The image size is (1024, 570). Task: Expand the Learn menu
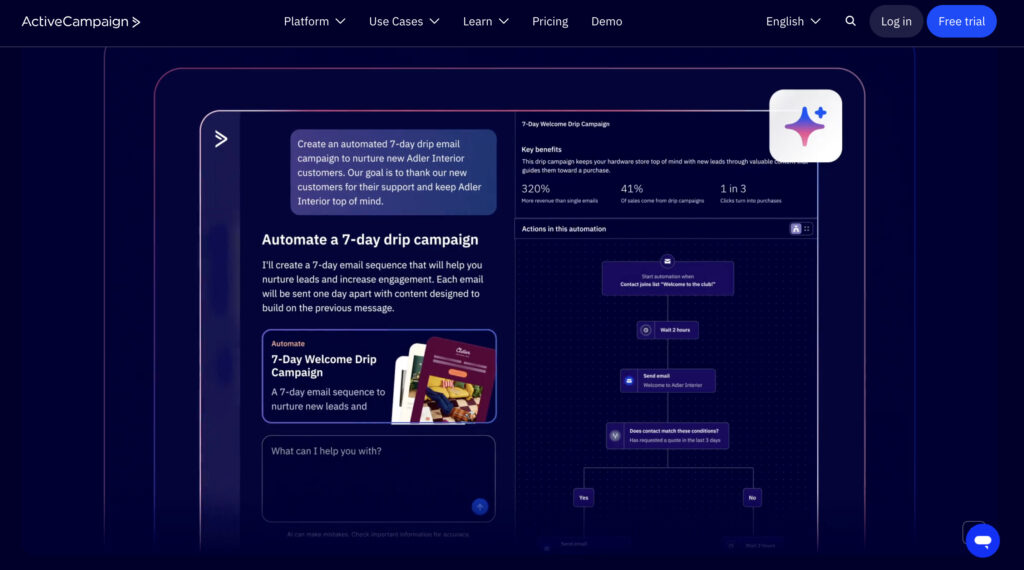[485, 22]
